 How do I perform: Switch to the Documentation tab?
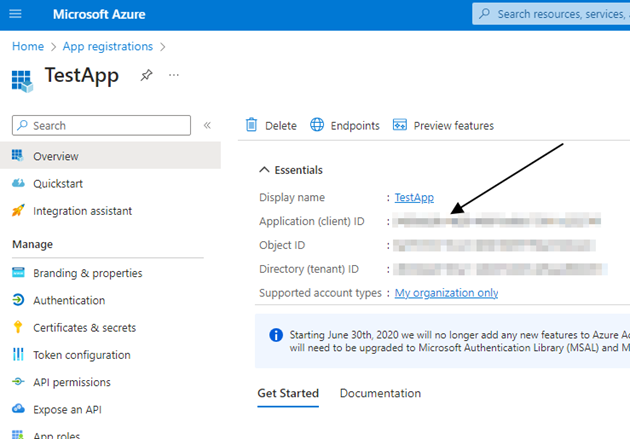pos(380,394)
